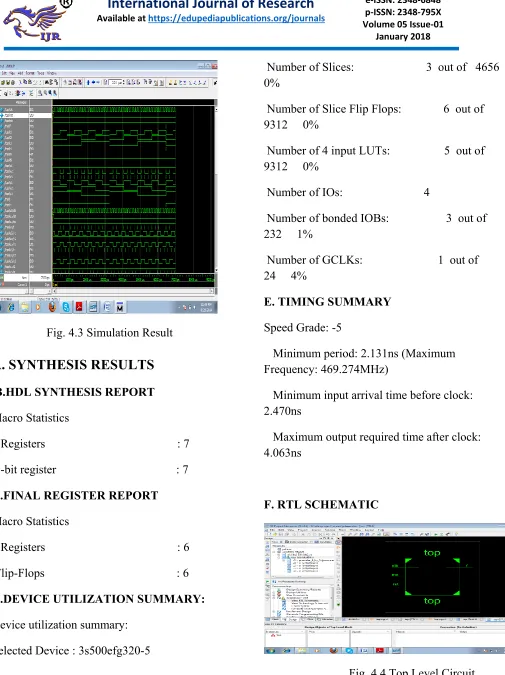Click the Speed Grade: -5 line
The width and height of the screenshot is (505, 675).
coord(303,327)
